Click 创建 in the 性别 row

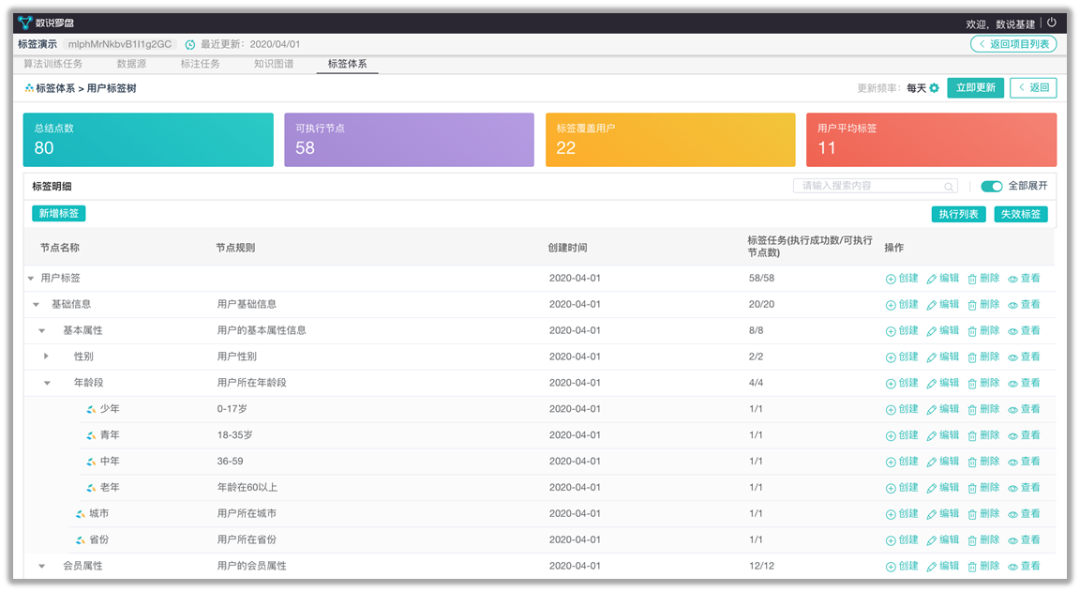click(x=902, y=357)
